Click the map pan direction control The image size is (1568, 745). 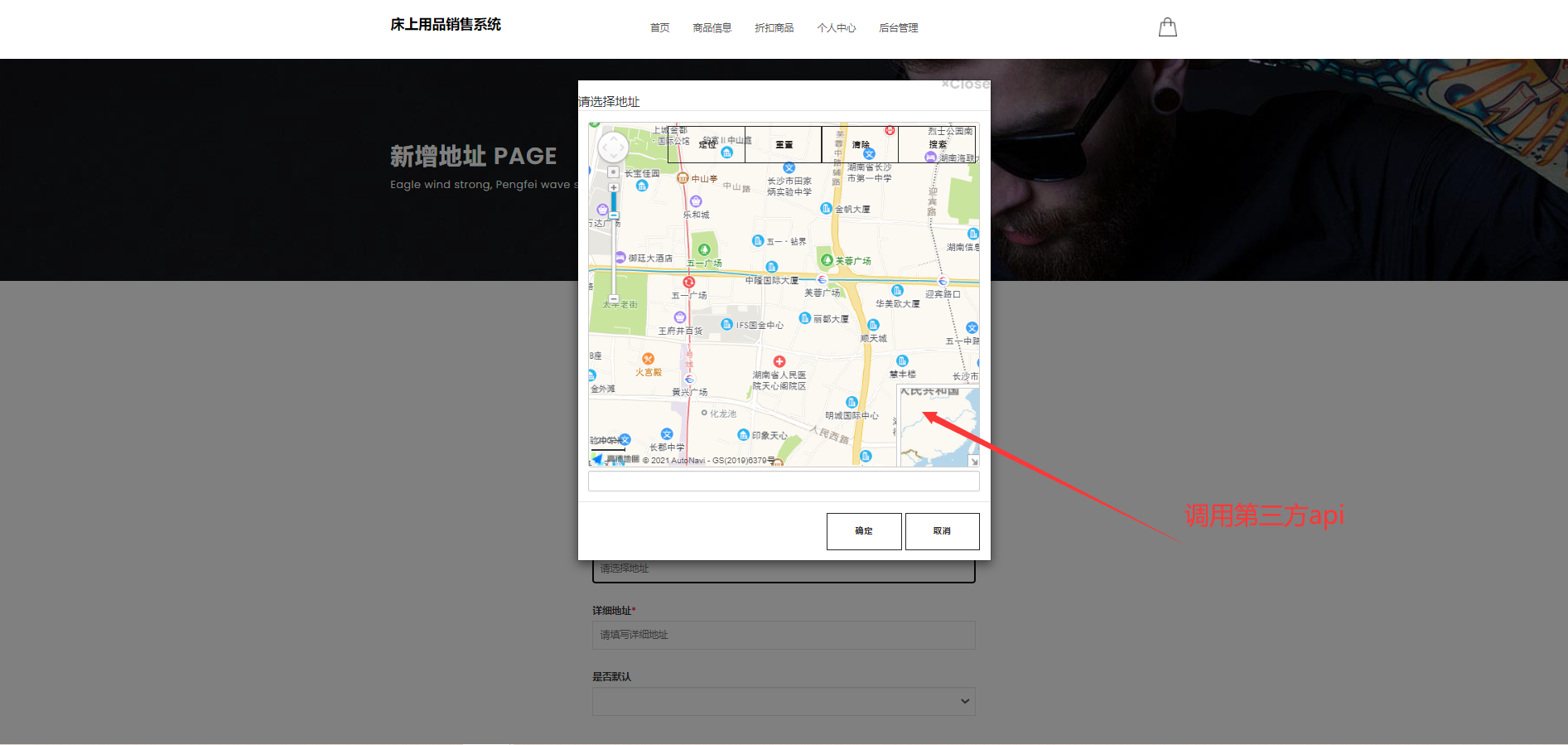click(x=613, y=148)
